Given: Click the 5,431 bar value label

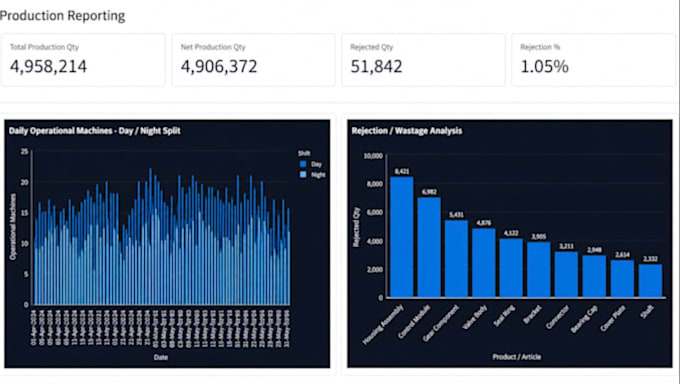Looking at the screenshot, I should 456,214.
